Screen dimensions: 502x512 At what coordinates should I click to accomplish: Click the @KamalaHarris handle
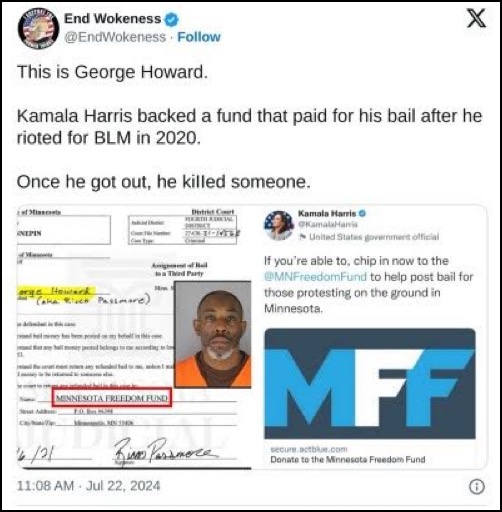click(x=327, y=224)
